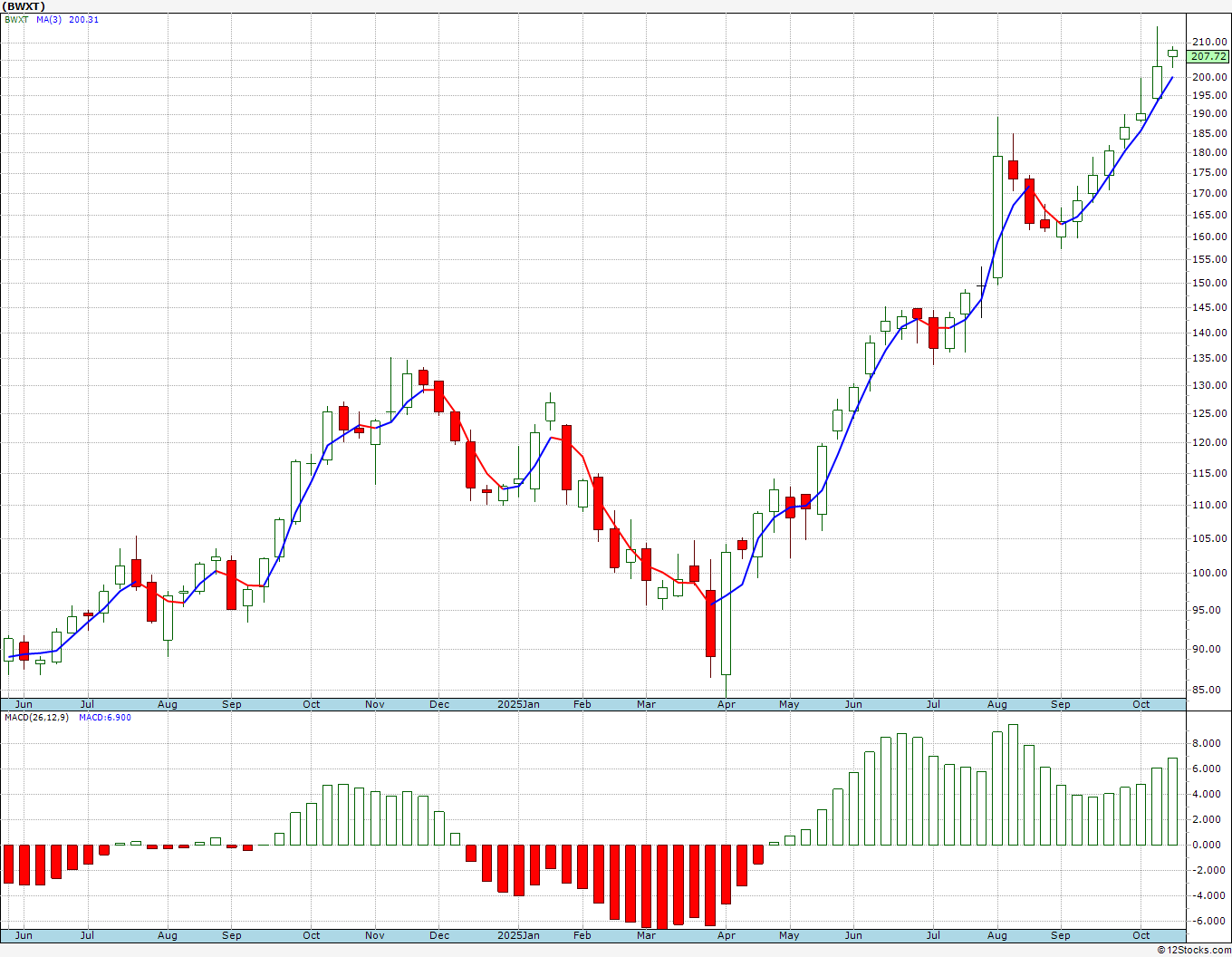The width and height of the screenshot is (1232, 957).
Task: Select the 105.00 price axis label
Action: (1209, 538)
